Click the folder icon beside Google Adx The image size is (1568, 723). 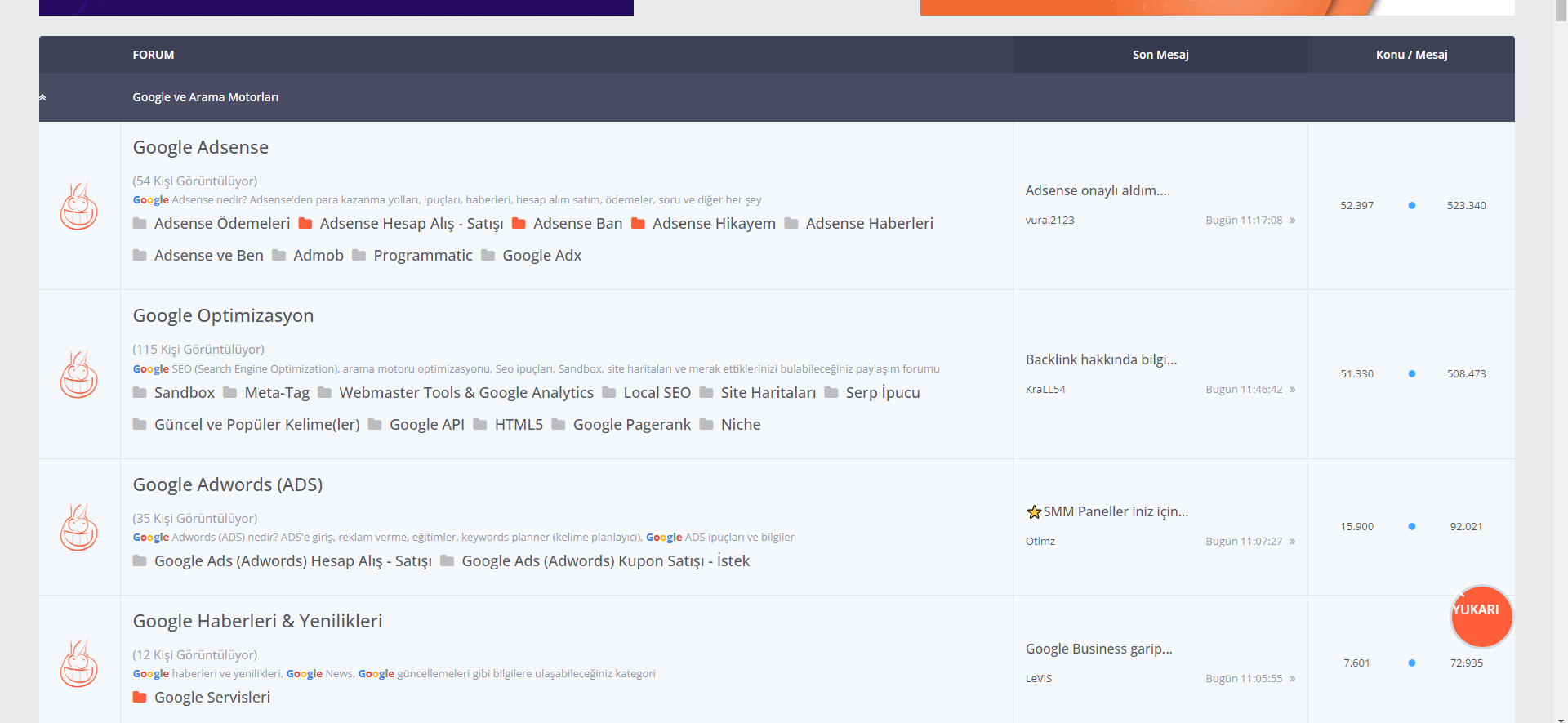[x=488, y=255]
